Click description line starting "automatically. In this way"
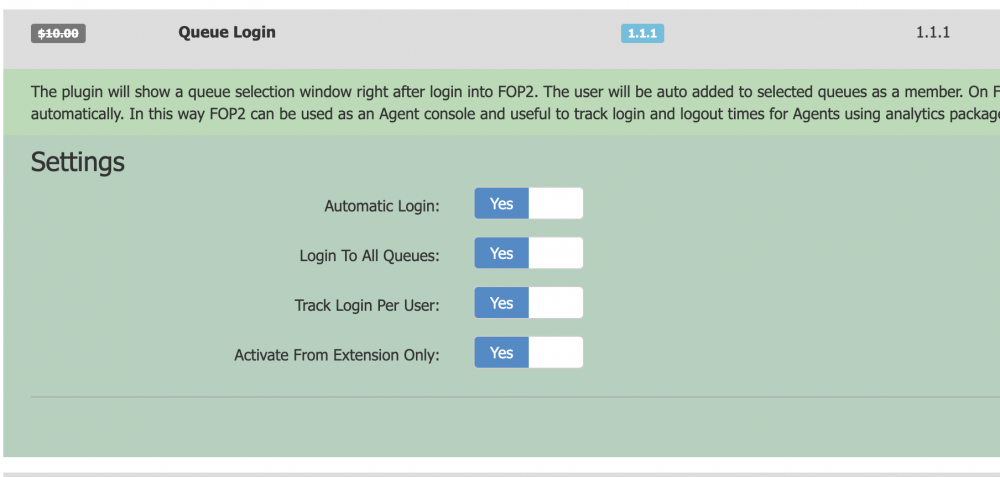Image resolution: width=1000 pixels, height=477 pixels. coord(500,113)
